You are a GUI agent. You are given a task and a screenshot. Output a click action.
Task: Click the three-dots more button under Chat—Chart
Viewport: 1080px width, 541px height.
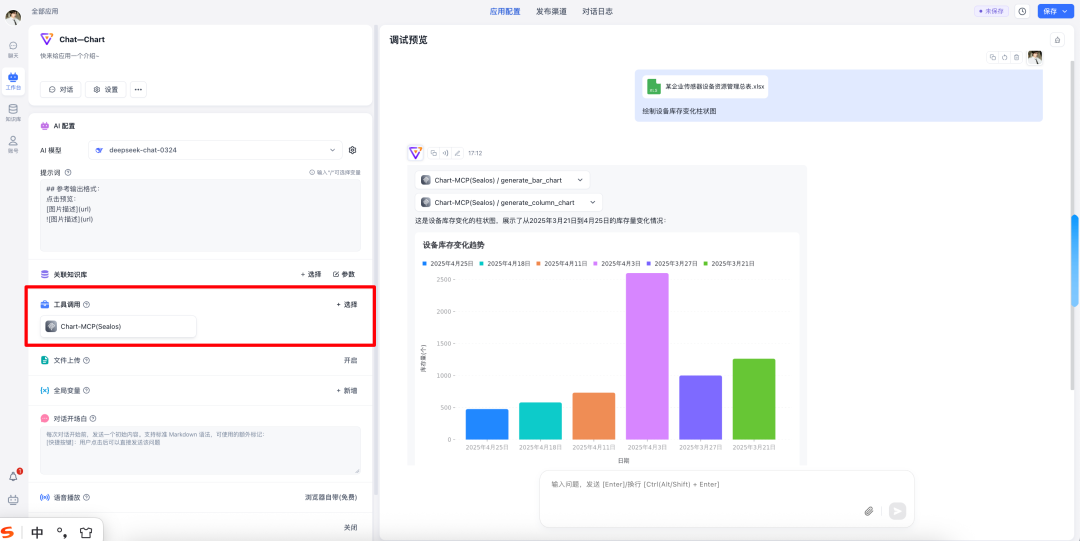click(138, 89)
